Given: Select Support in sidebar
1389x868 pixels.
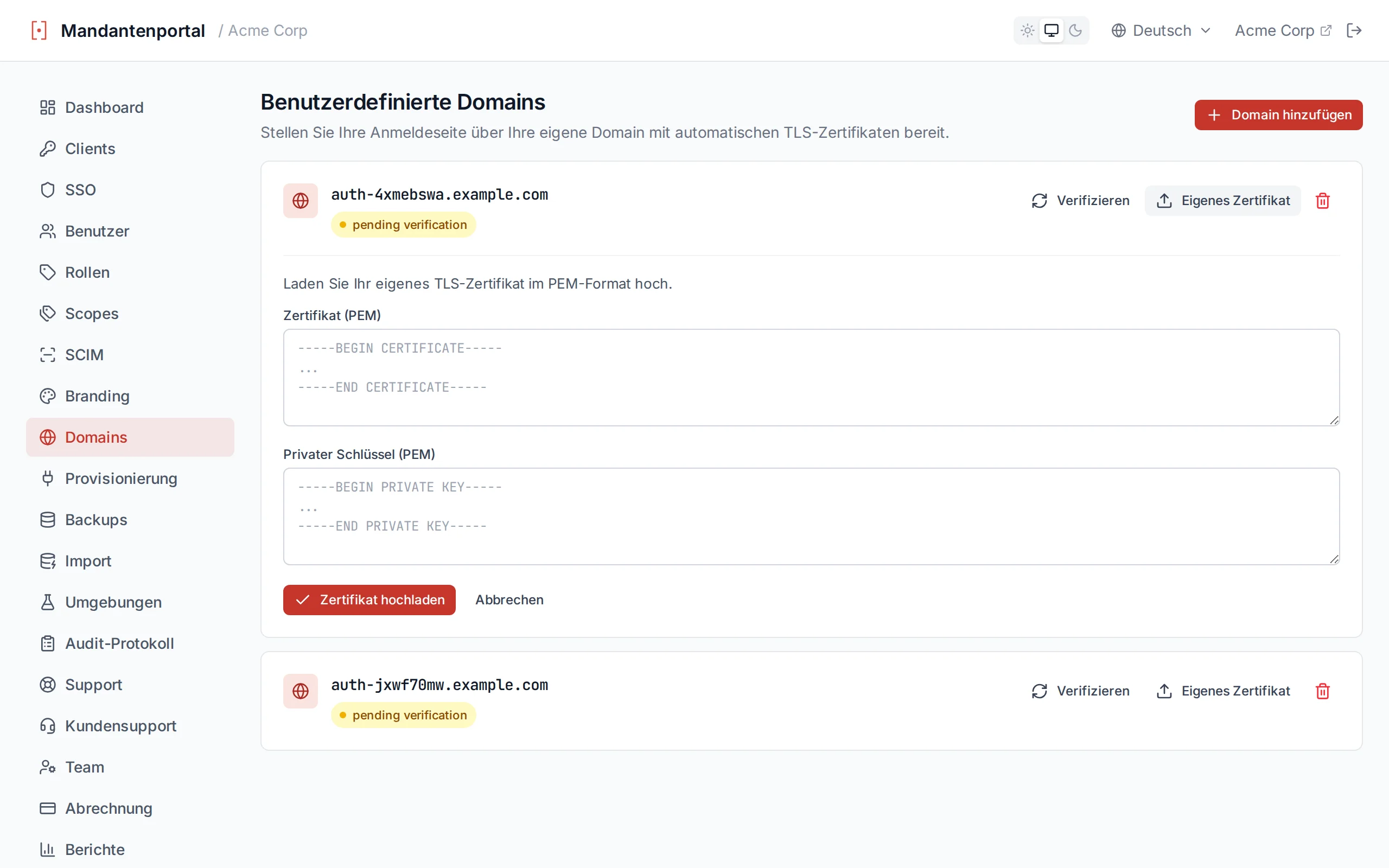Looking at the screenshot, I should (130, 684).
